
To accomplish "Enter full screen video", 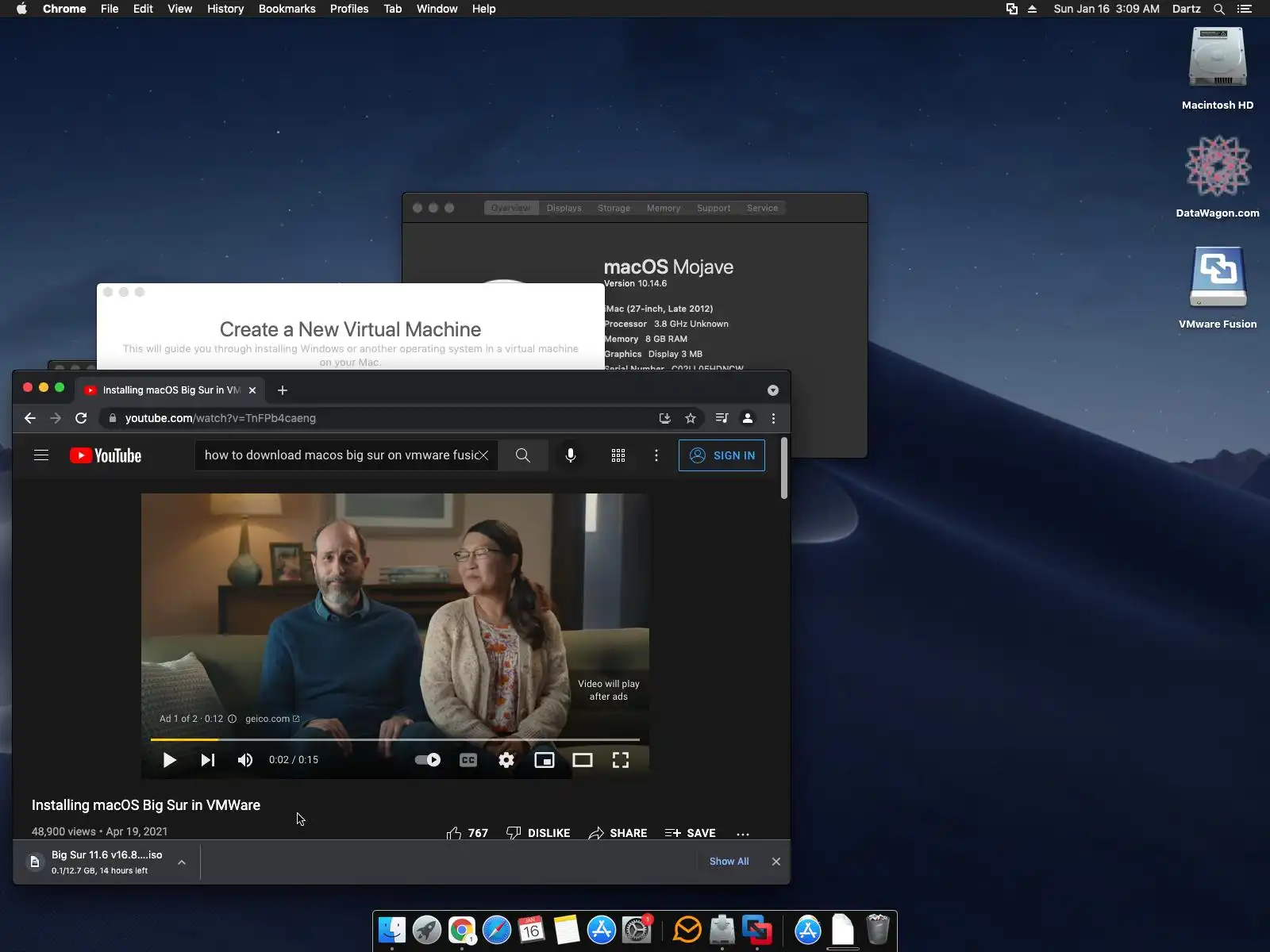I will pyautogui.click(x=621, y=760).
